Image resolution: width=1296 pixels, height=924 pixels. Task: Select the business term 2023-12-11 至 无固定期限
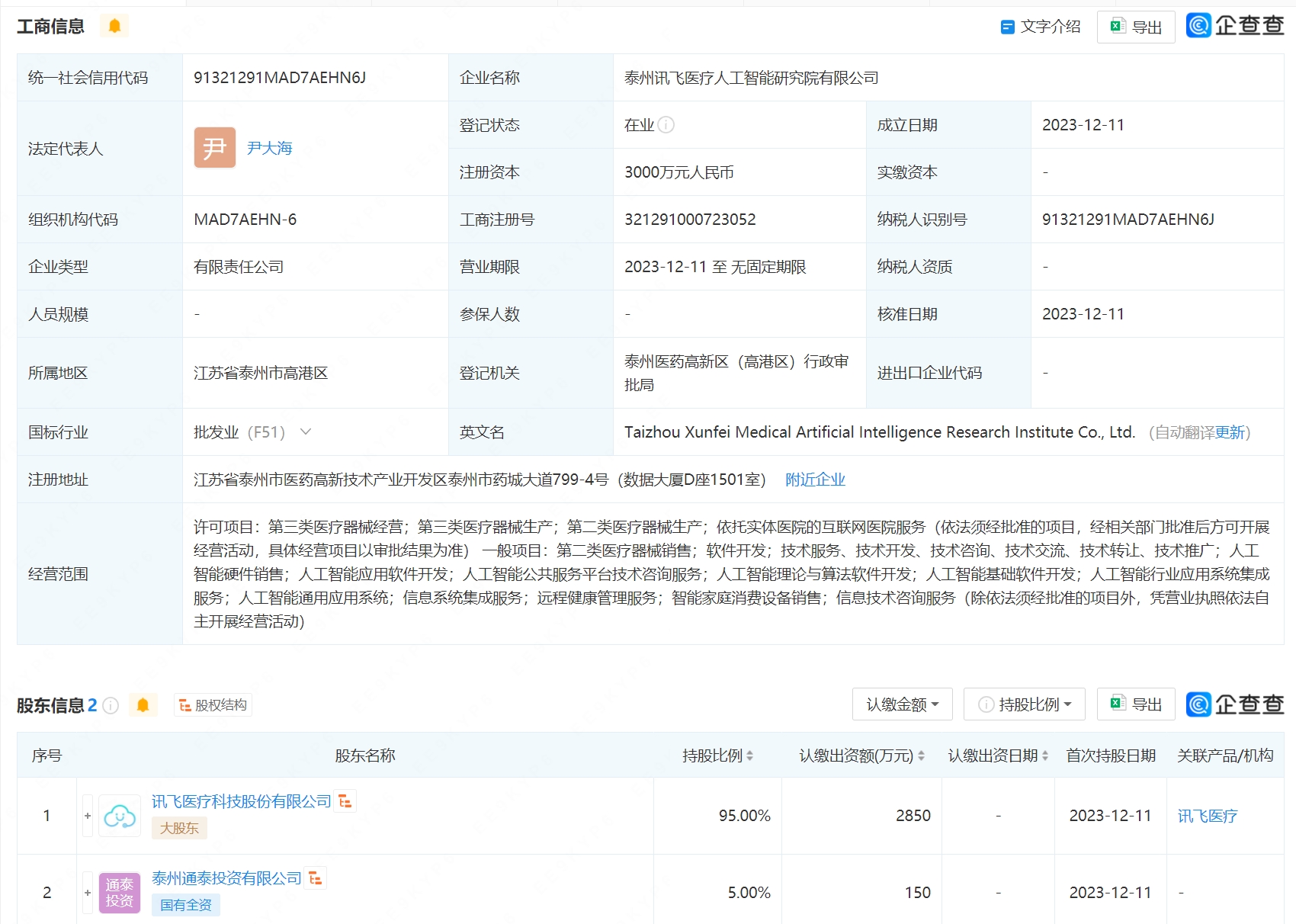[x=715, y=267]
